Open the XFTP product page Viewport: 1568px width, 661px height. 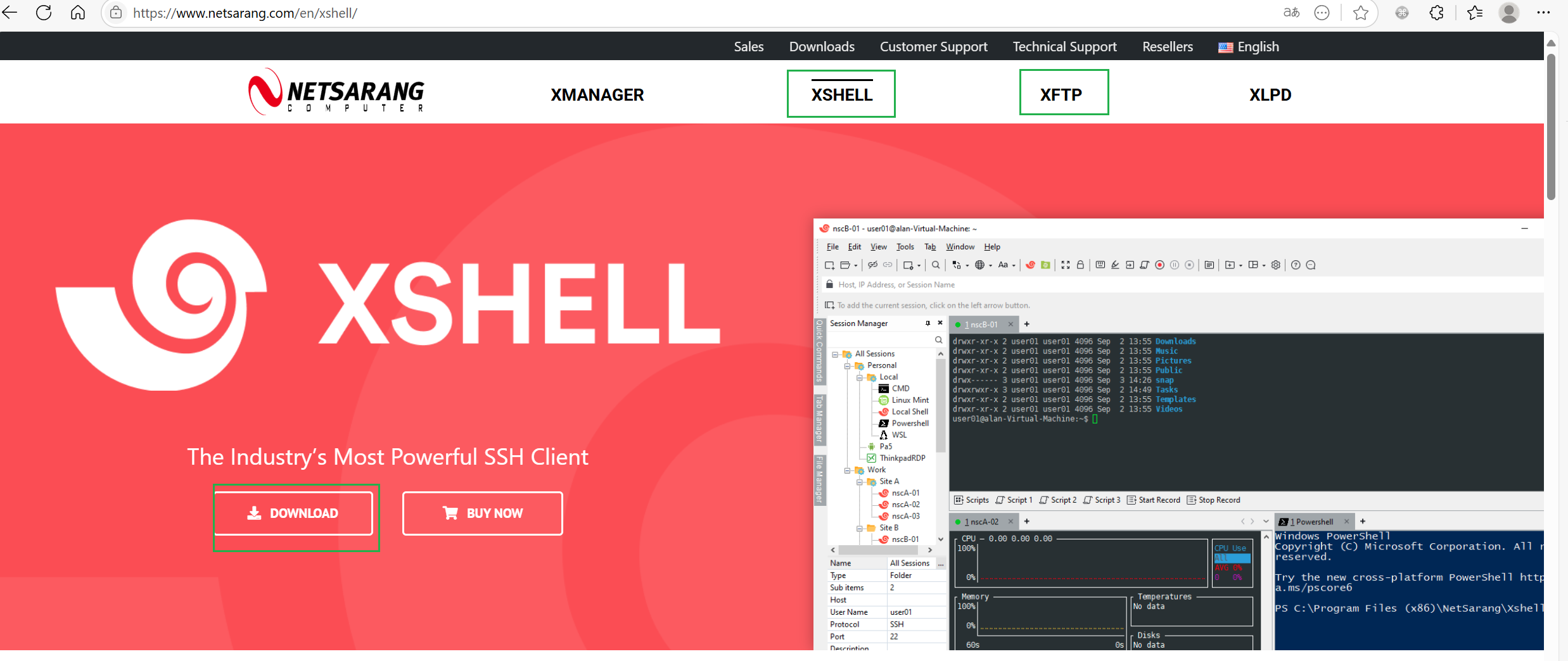(x=1061, y=95)
